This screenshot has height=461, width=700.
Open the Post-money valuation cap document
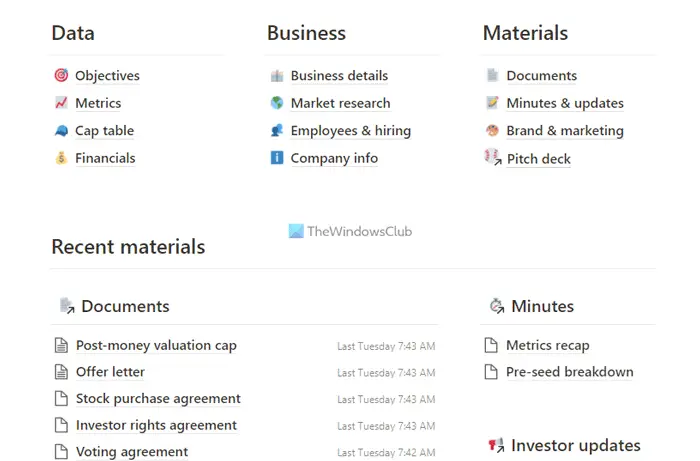[156, 345]
